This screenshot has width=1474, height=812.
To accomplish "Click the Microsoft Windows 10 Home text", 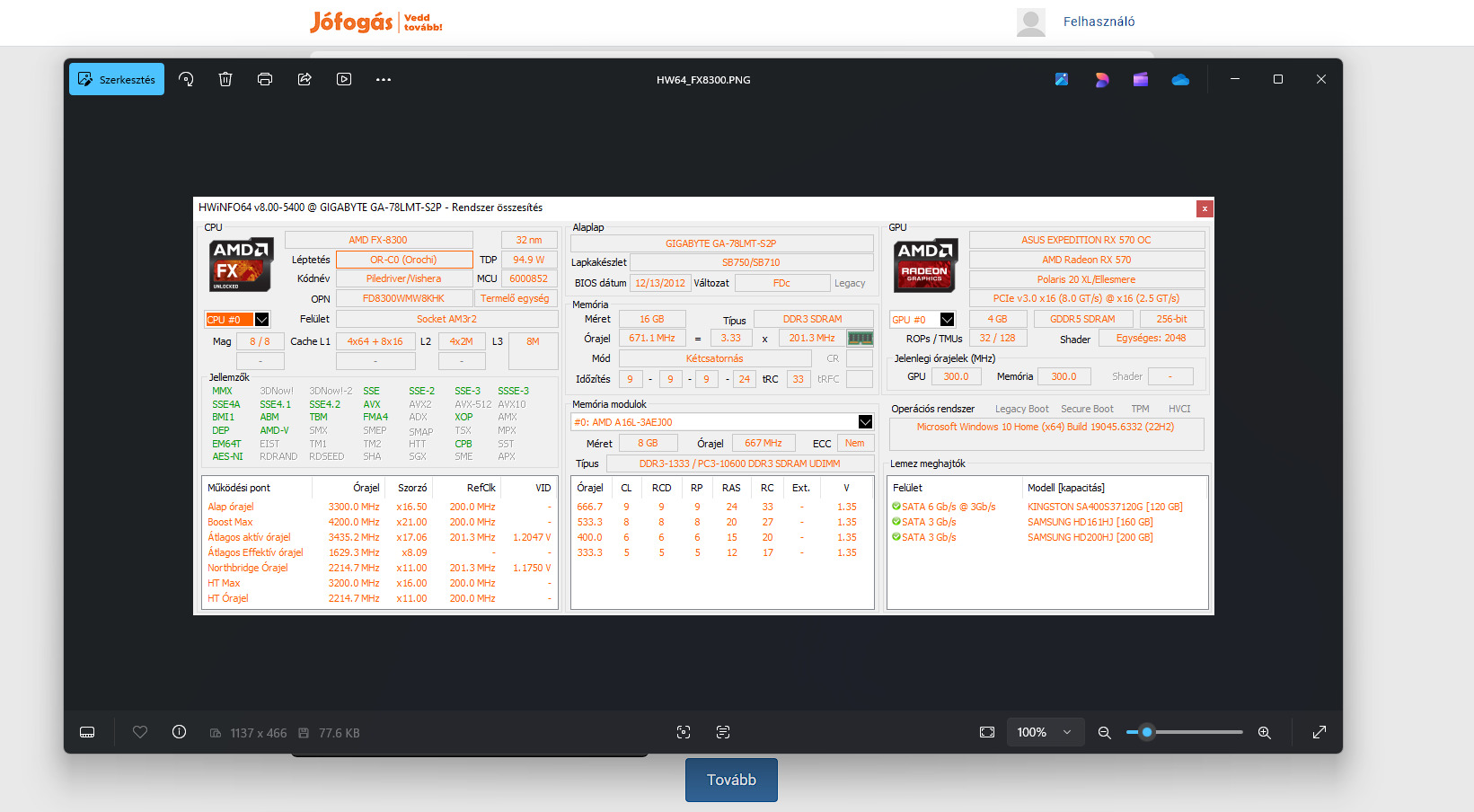I will click(1046, 427).
